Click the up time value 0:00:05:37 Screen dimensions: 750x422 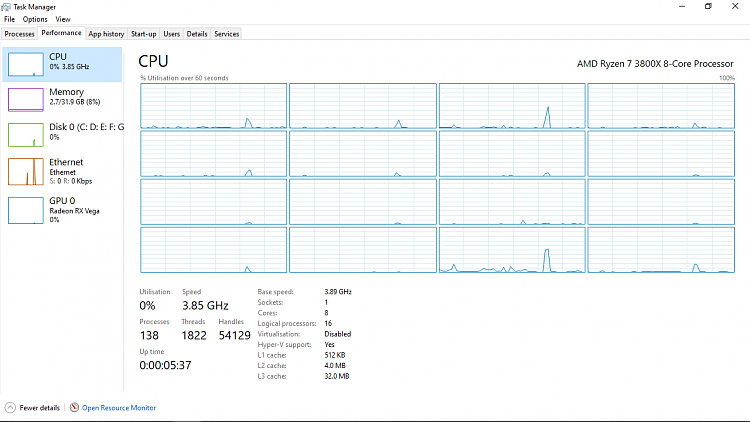[165, 366]
